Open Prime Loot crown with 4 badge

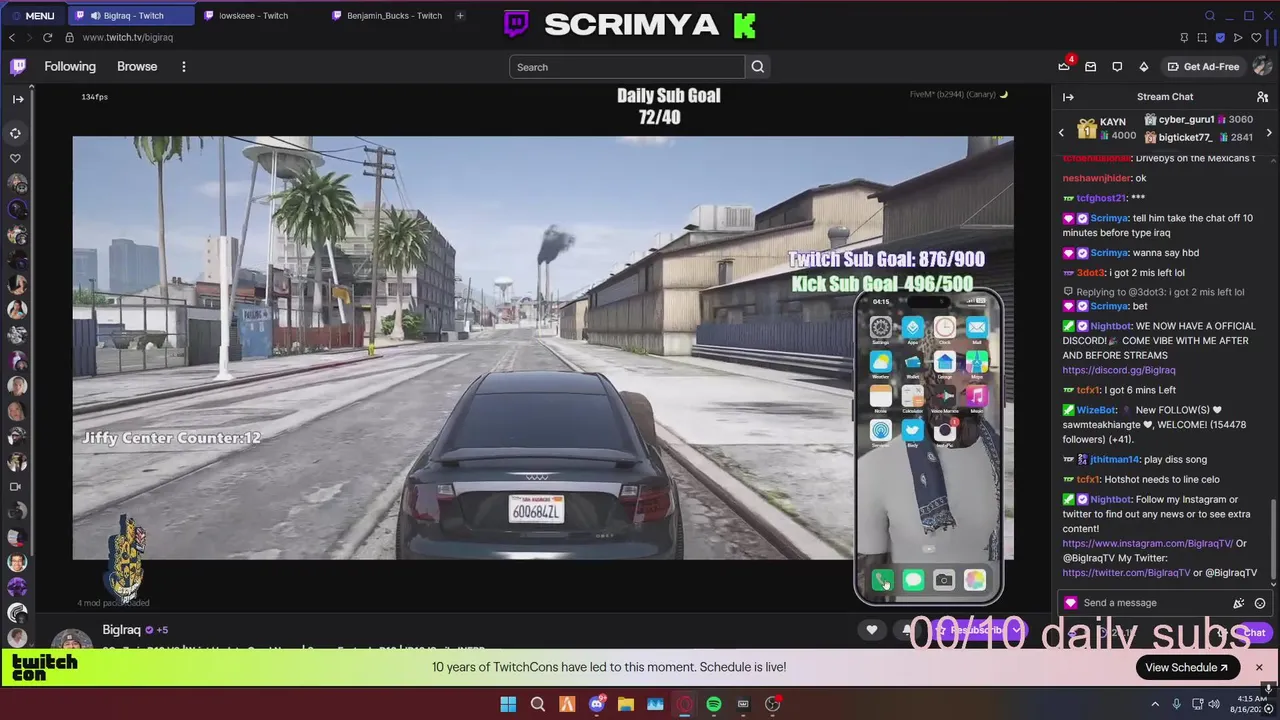[x=1064, y=66]
